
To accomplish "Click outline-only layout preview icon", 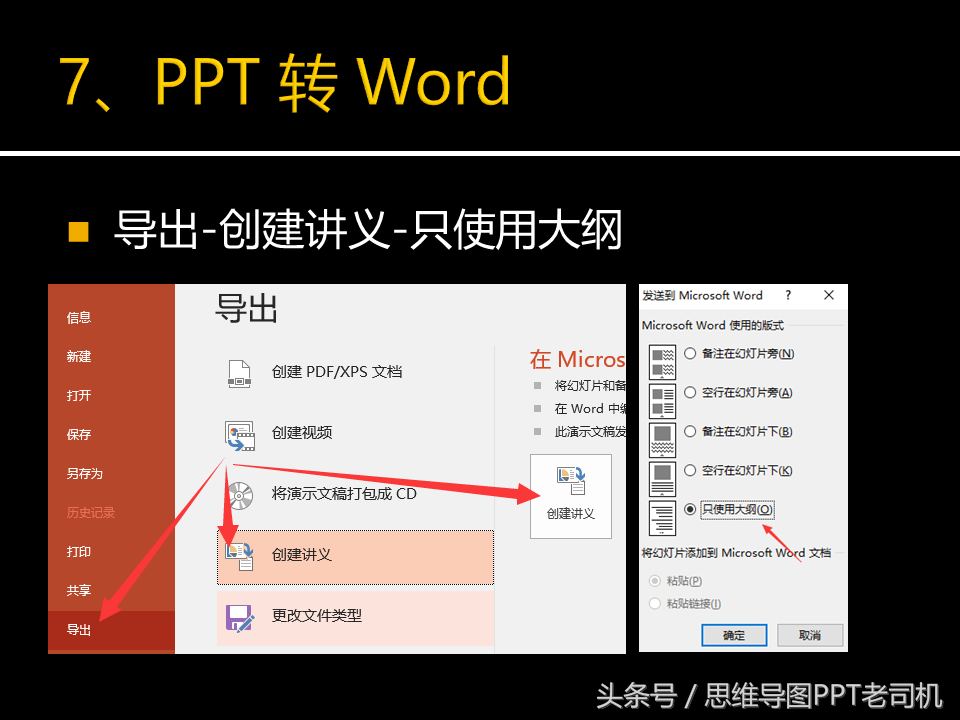I will tap(662, 518).
